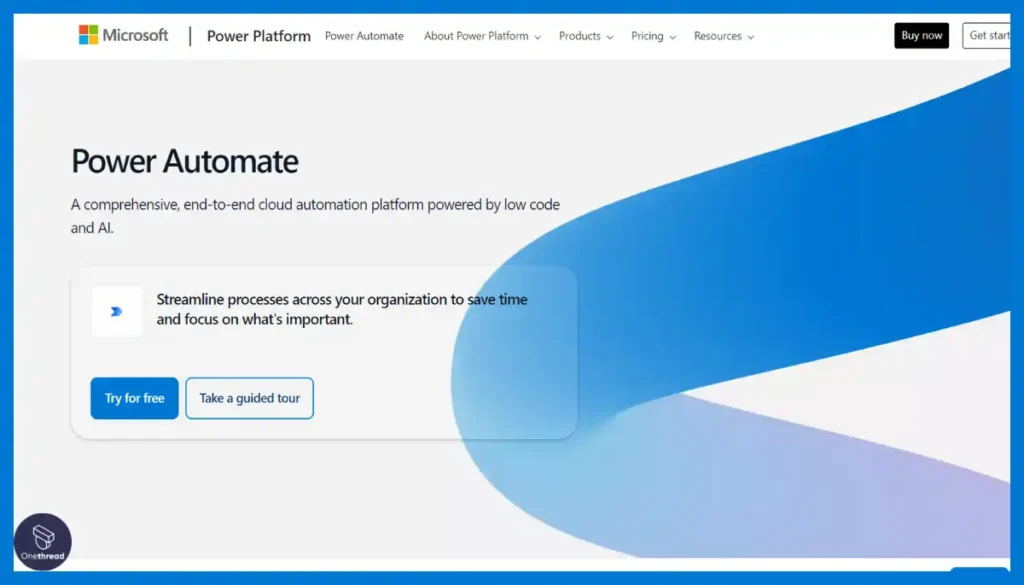
Task: Click the Get started button
Action: [986, 35]
